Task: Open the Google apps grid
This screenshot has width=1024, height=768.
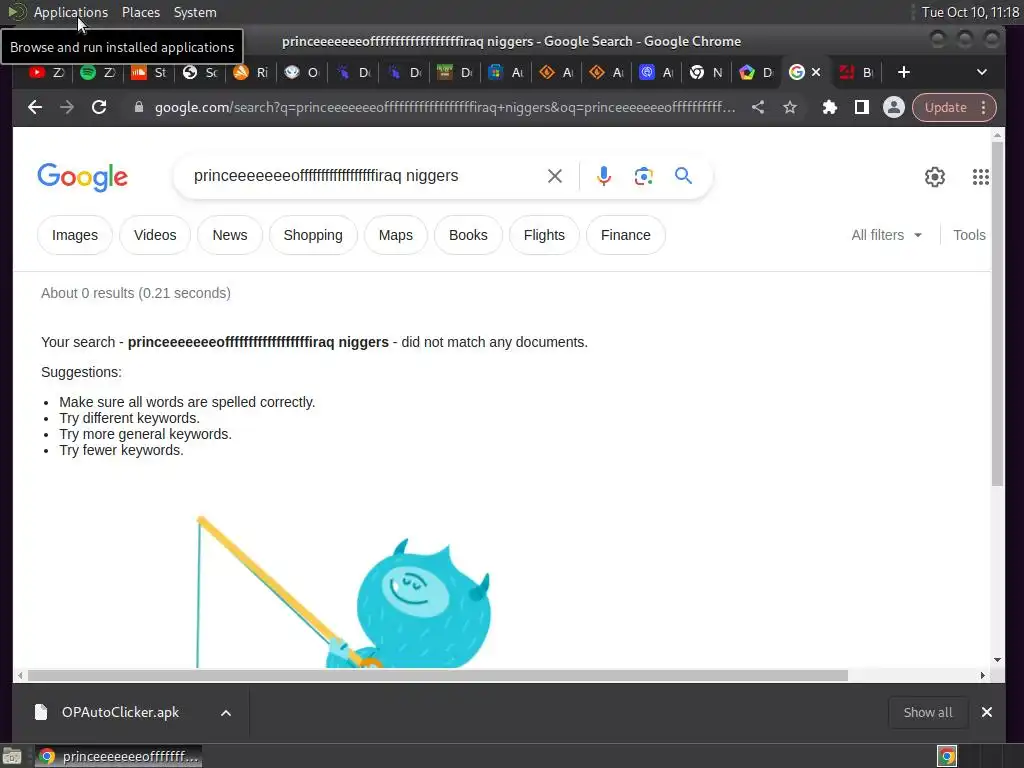Action: tap(980, 177)
